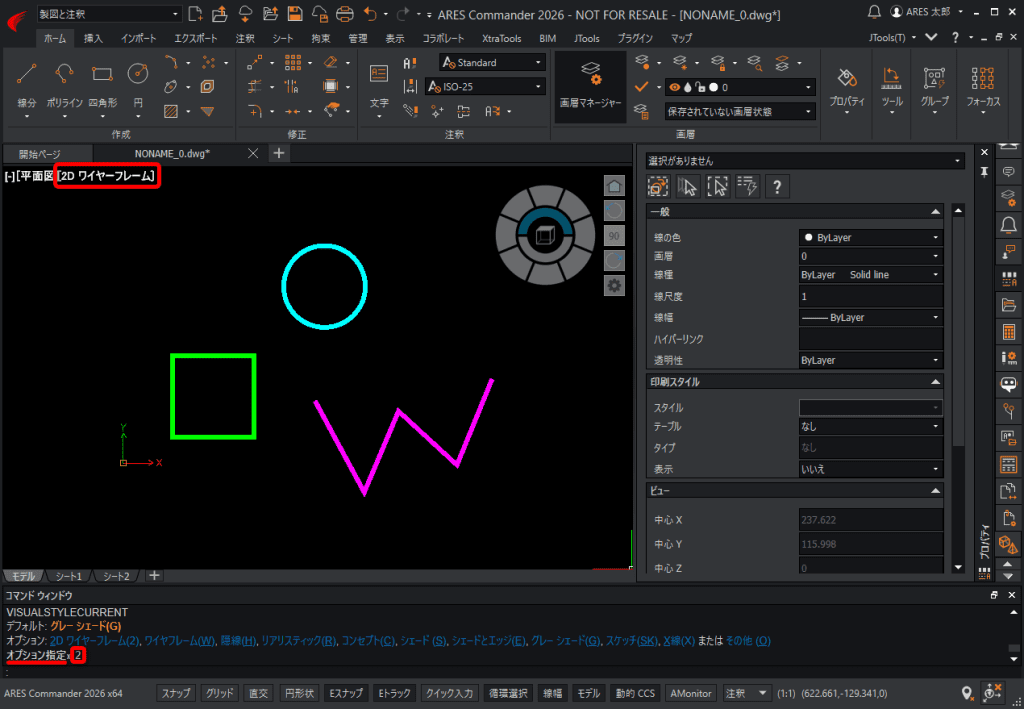Screen dimensions: 1024x709
Task: Collapse the 印刷スタイル section
Action: pos(935,382)
